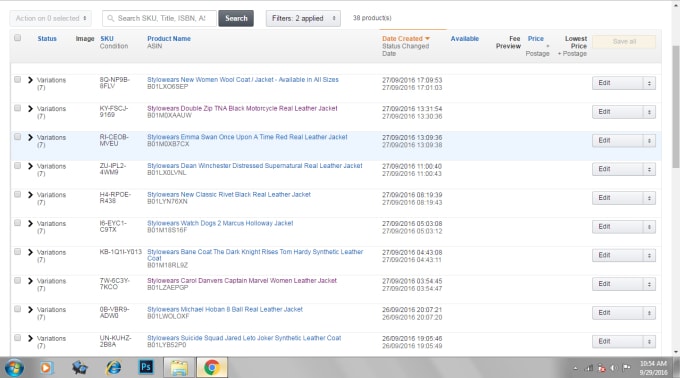
Task: Select checkbox for Emma Swan jacket row
Action: point(17,137)
